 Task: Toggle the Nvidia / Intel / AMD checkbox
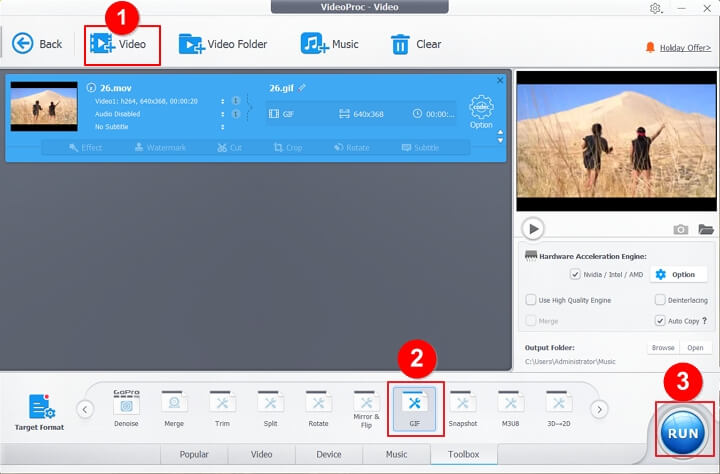point(575,274)
